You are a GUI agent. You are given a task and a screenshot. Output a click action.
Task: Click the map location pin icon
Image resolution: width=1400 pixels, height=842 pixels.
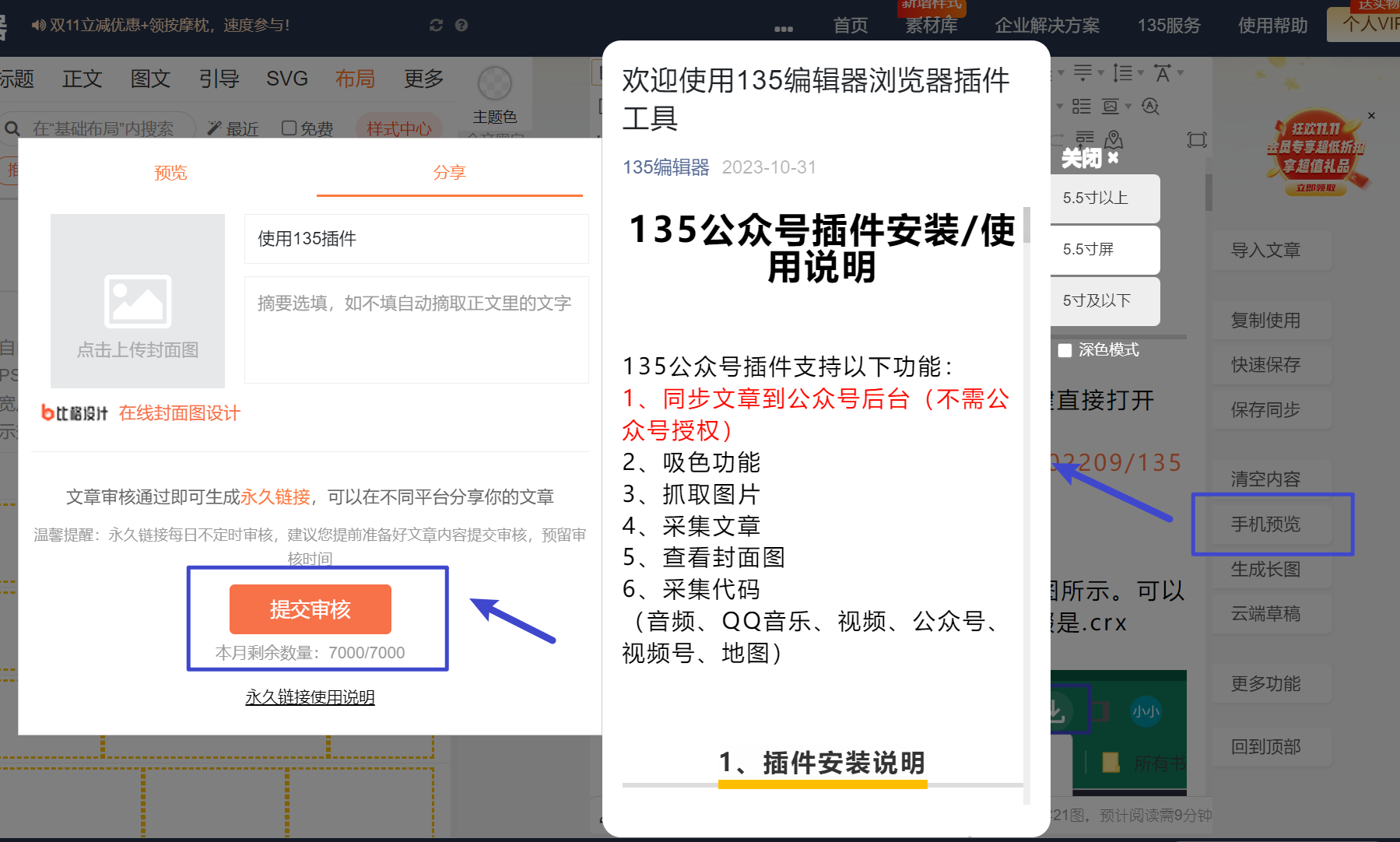[1114, 139]
